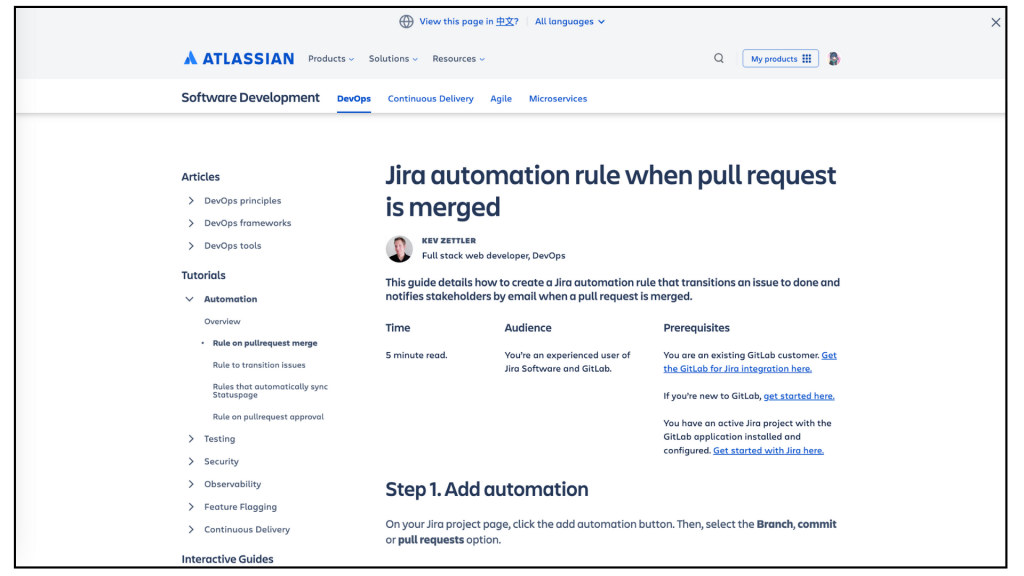Open the search magnifier icon
The image size is (1024, 576).
(718, 58)
